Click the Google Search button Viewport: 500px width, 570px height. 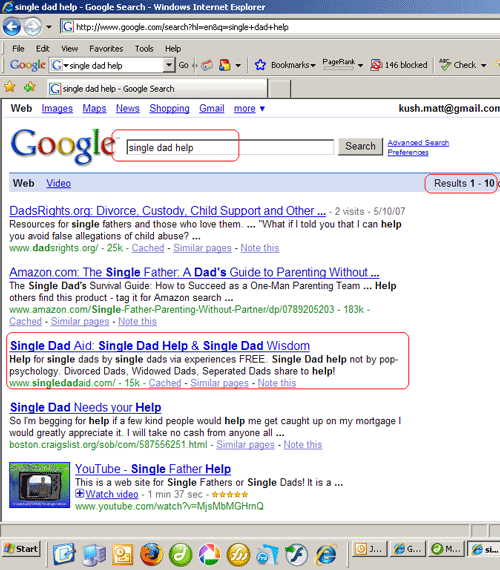pos(360,146)
